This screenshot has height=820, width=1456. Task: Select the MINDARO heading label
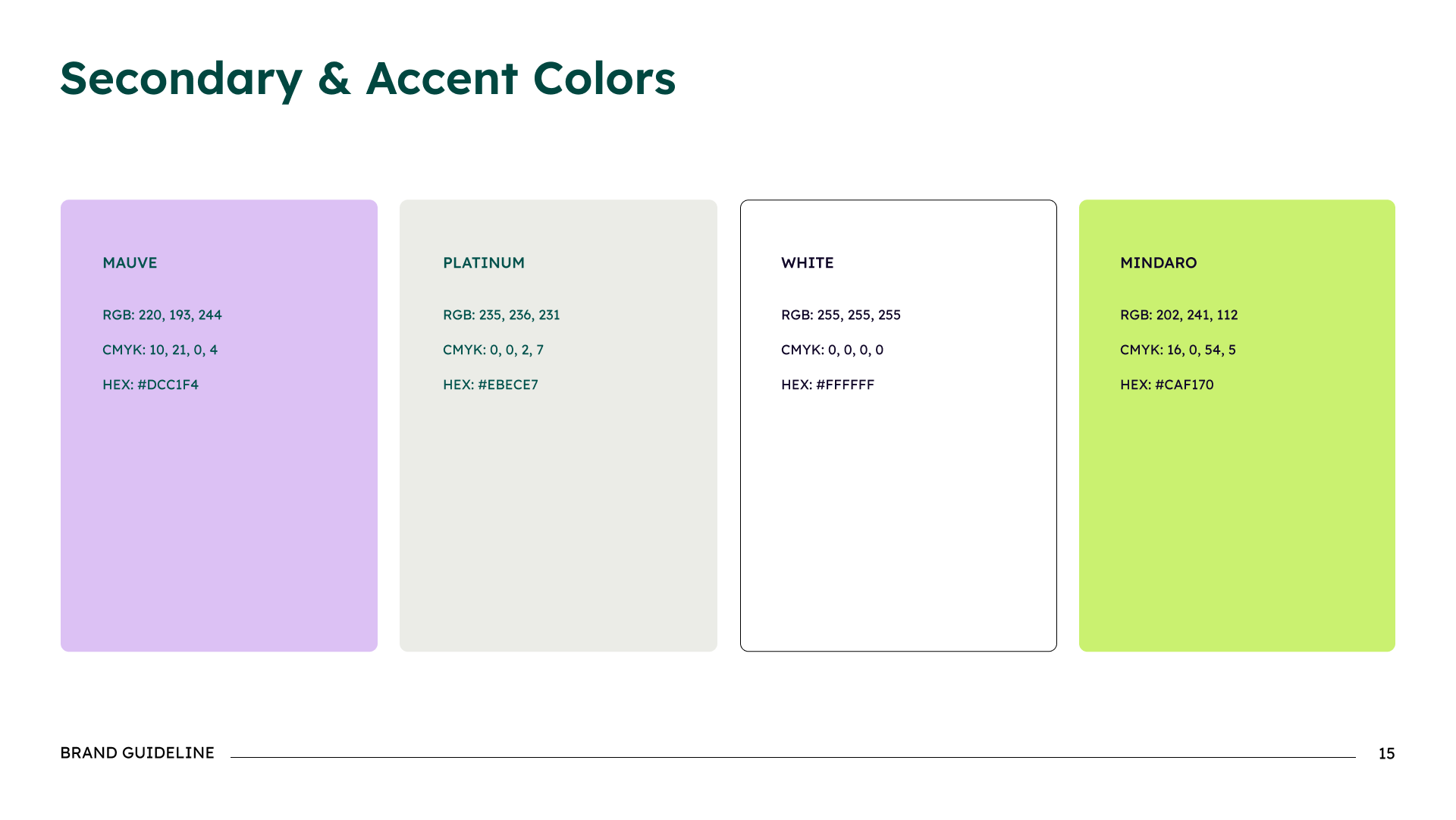tap(1159, 263)
